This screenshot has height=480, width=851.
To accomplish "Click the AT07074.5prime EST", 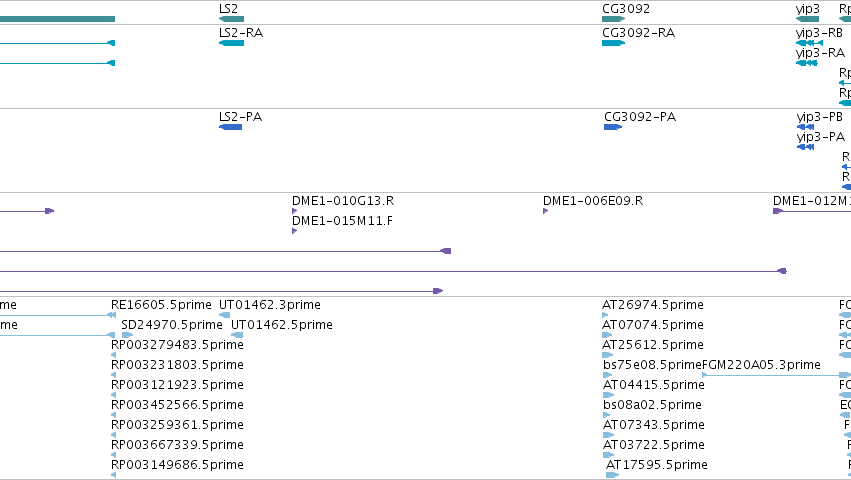I will (653, 325).
